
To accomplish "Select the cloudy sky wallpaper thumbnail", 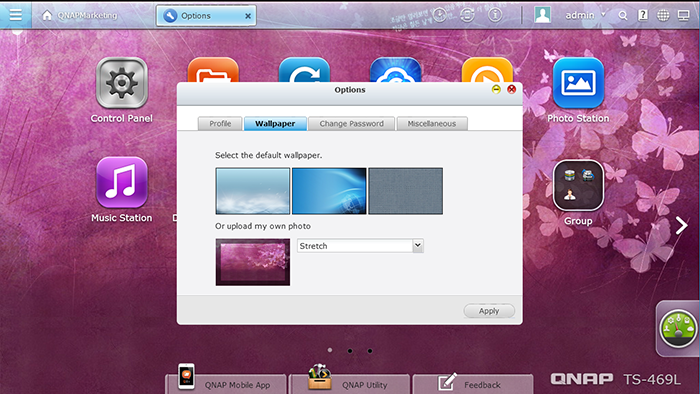I will (x=253, y=191).
